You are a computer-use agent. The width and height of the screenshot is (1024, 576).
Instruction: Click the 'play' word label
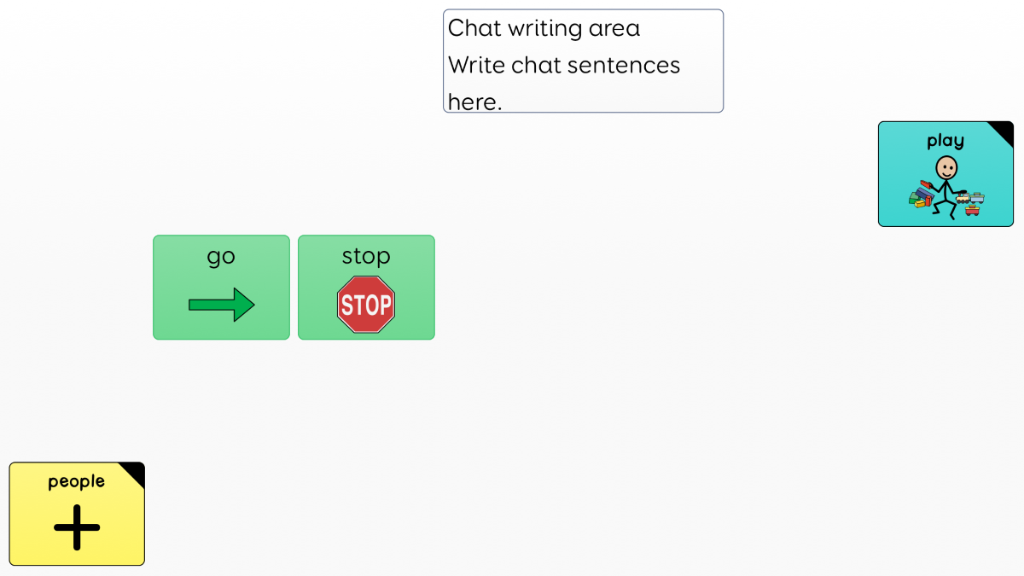946,141
